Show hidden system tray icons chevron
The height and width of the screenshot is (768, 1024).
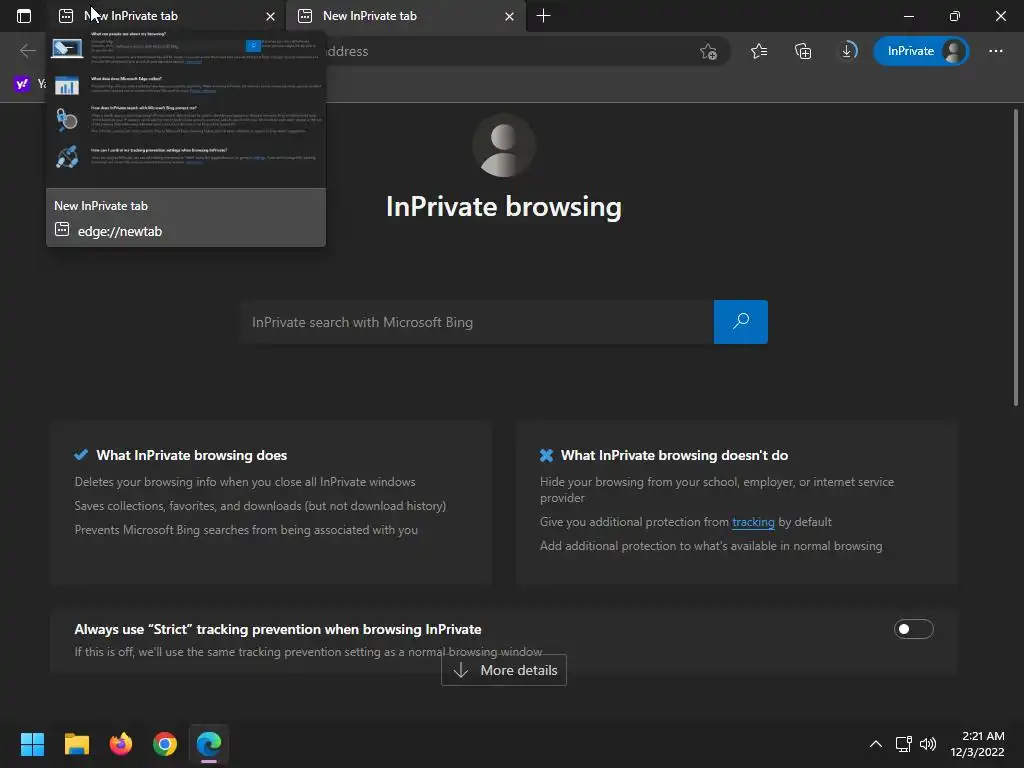[x=876, y=744]
